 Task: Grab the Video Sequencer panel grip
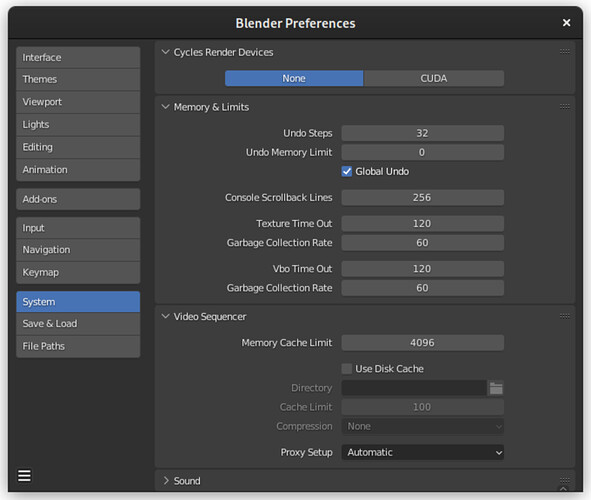[564, 316]
